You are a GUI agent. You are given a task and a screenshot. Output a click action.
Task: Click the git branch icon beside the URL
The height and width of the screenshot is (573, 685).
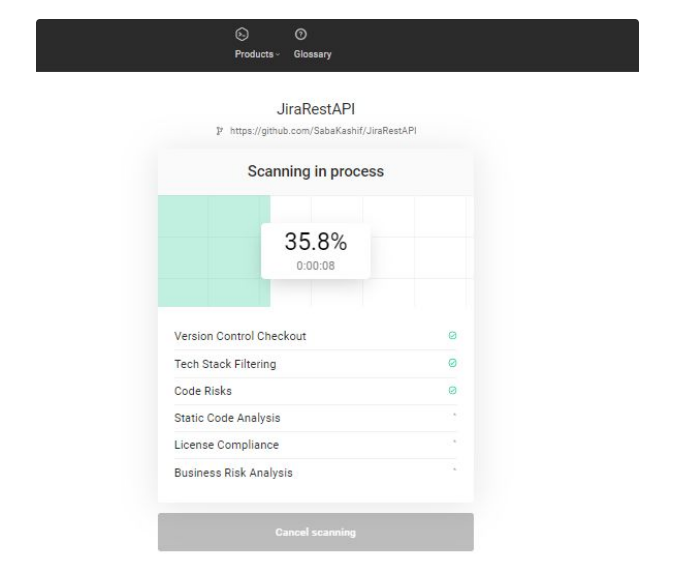click(220, 130)
